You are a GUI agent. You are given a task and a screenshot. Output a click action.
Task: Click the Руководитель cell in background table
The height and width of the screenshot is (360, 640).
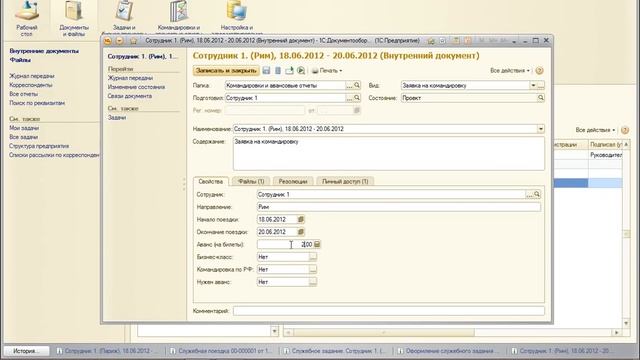click(606, 155)
